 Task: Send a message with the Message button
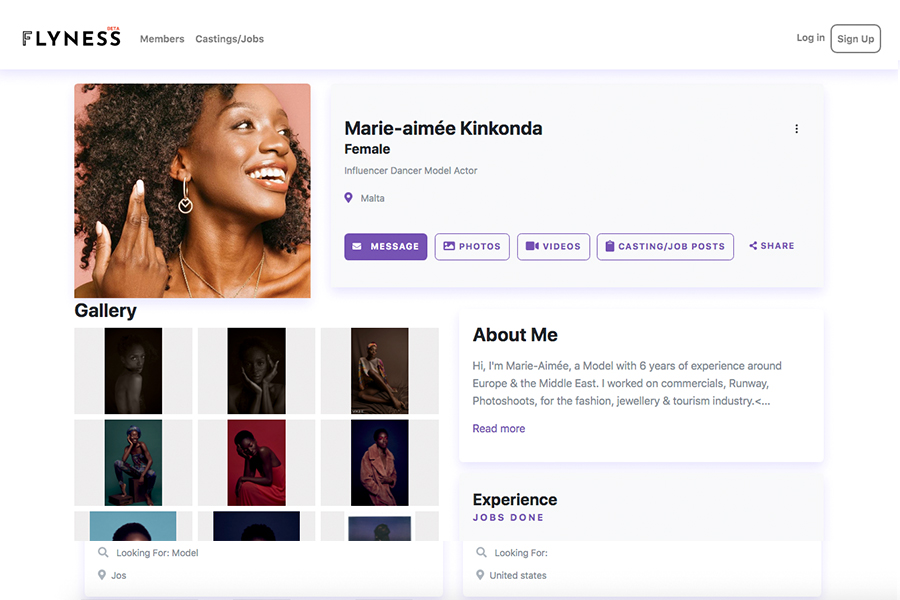pyautogui.click(x=386, y=246)
